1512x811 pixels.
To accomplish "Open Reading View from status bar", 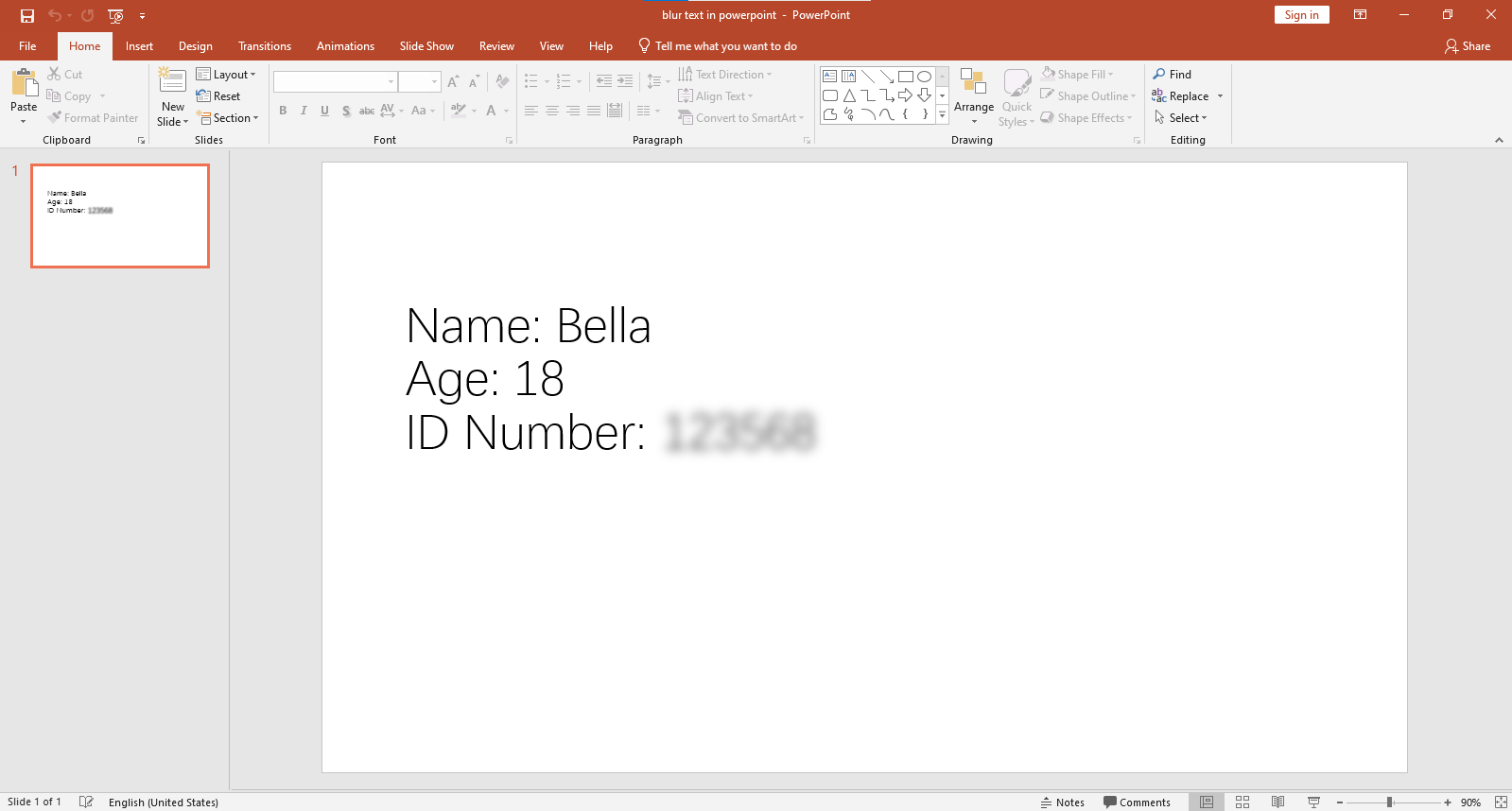I will click(1277, 802).
